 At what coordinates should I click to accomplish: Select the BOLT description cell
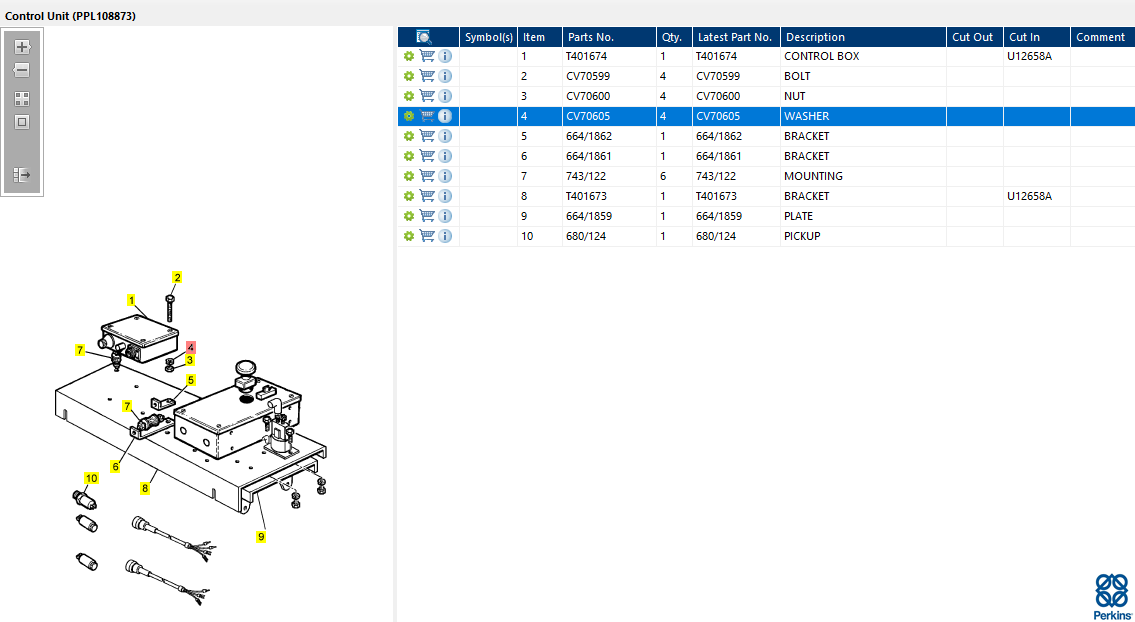(864, 76)
